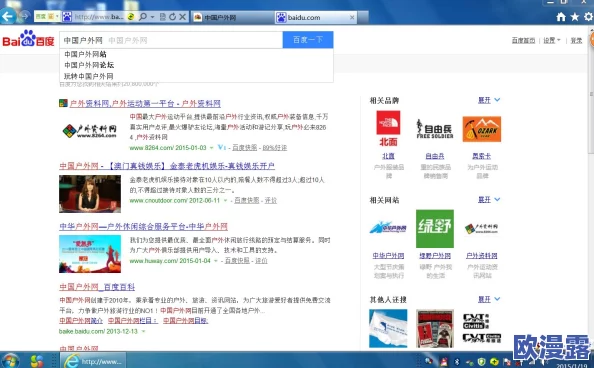Expand the 相关网站 section with 展开
Image resolution: width=594 pixels, height=368 pixels.
click(x=489, y=199)
